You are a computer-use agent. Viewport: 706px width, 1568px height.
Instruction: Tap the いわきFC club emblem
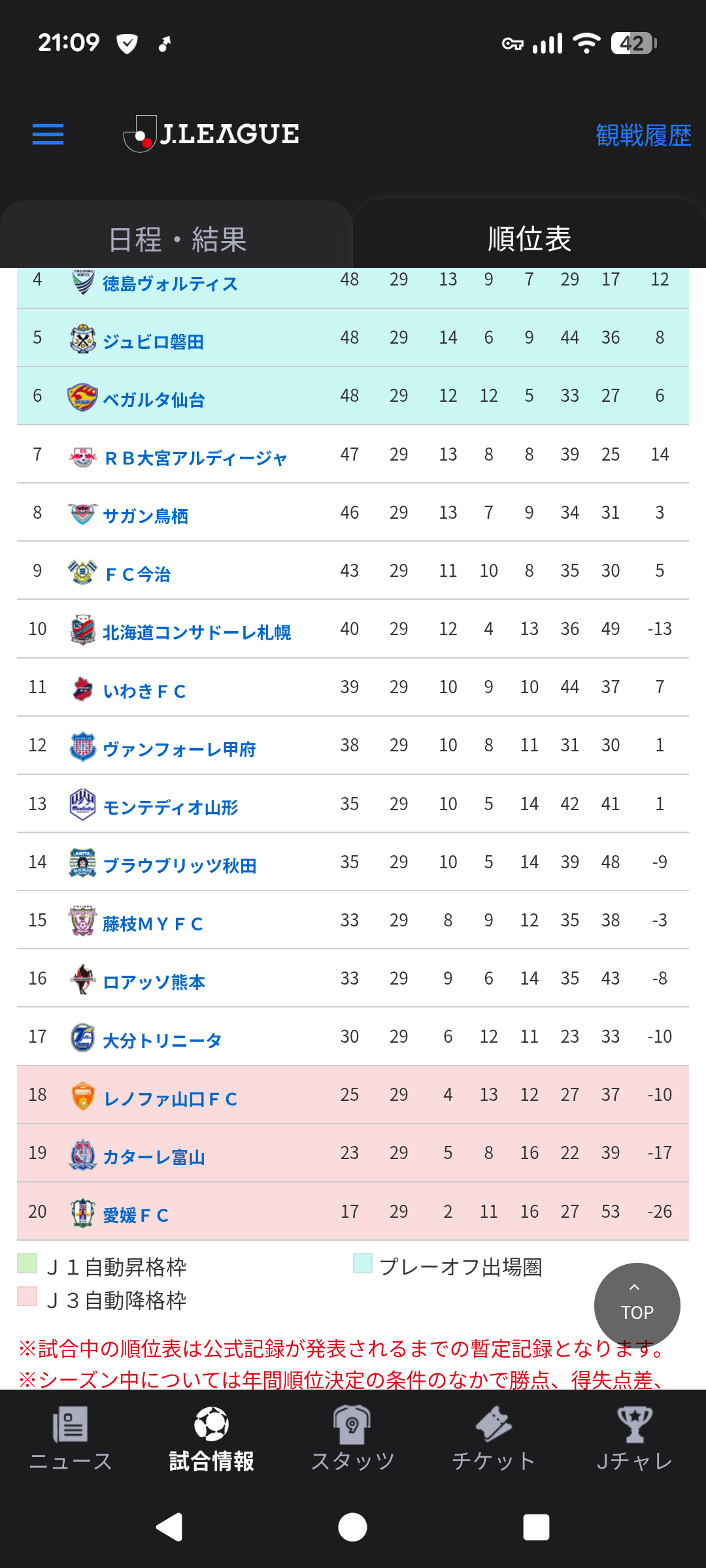(x=82, y=689)
